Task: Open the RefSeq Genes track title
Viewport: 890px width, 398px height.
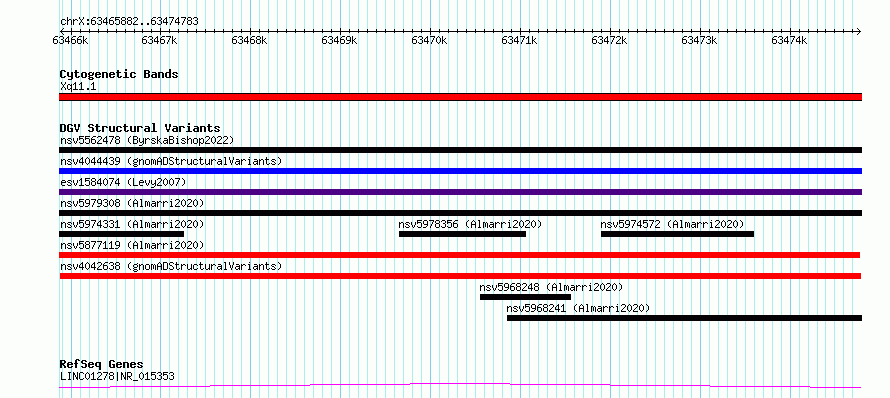Action: 102,365
